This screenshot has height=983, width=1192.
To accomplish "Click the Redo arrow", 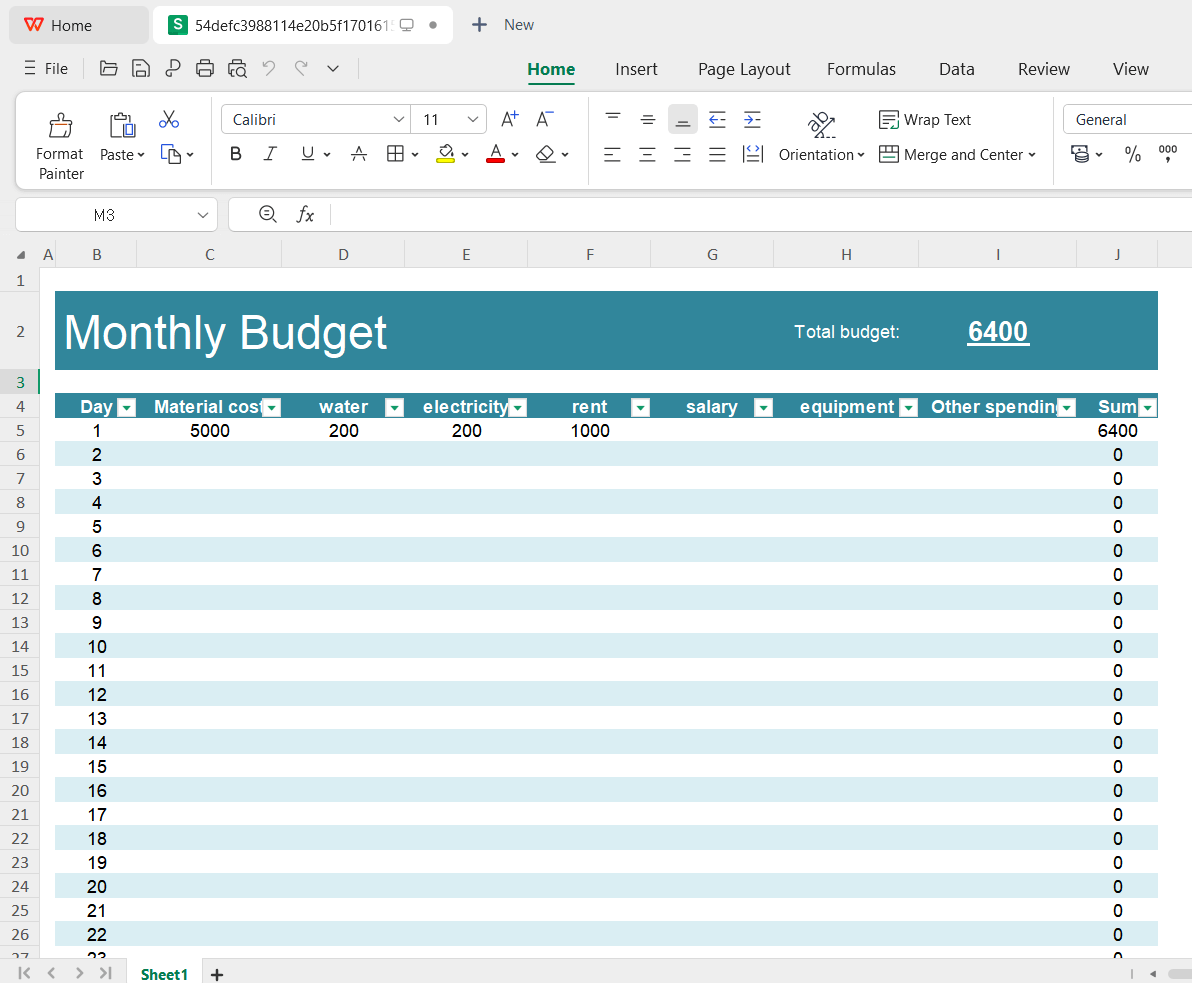I will 301,68.
